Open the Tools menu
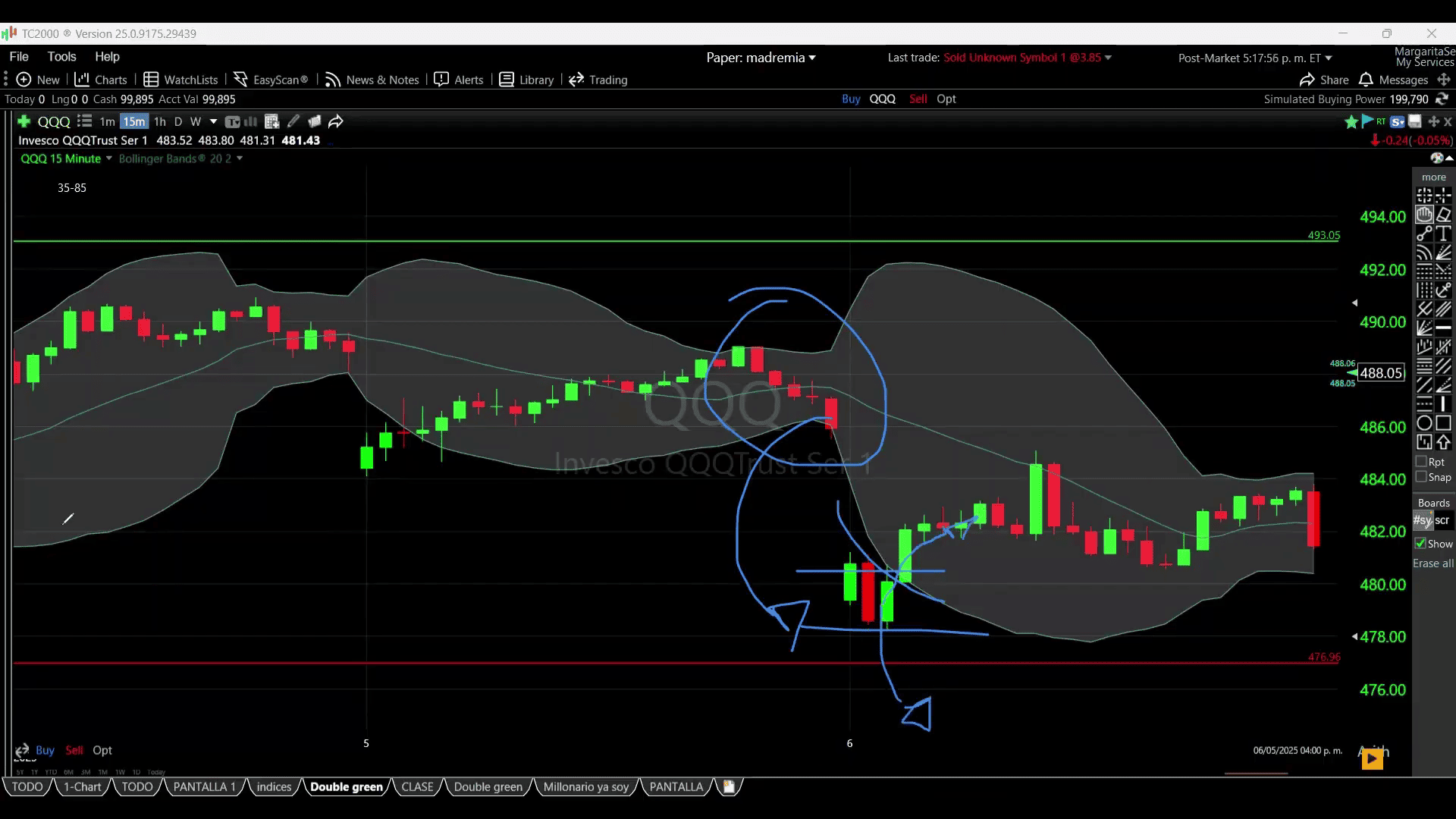 [61, 57]
